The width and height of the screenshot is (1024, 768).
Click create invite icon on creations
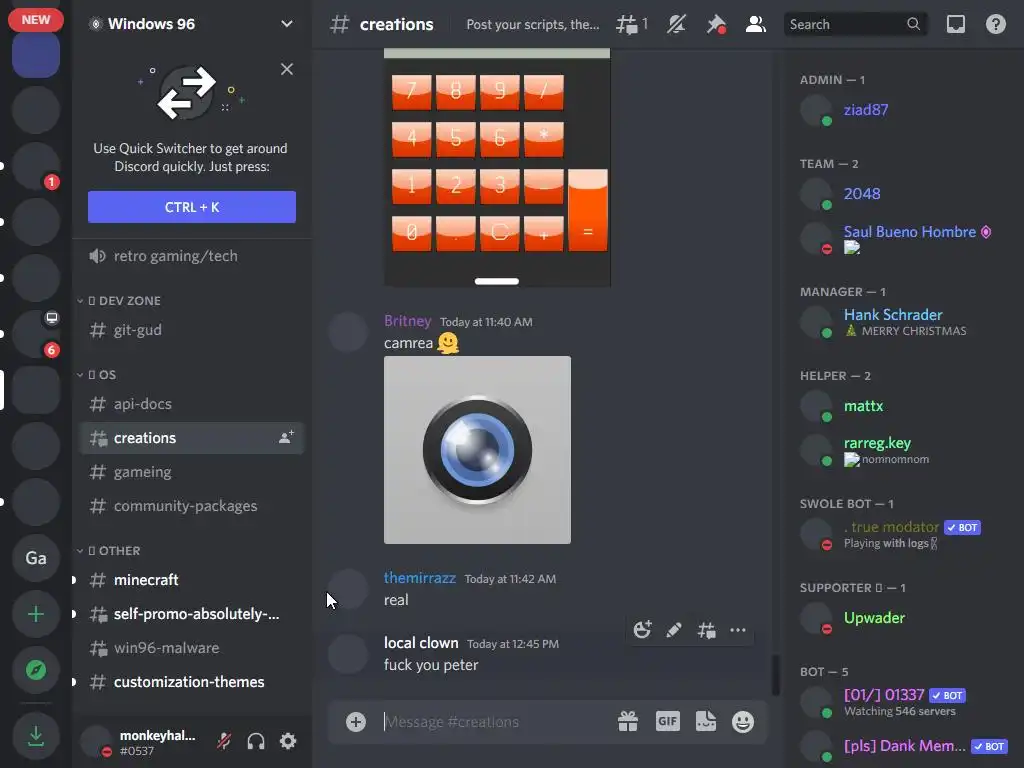[287, 438]
